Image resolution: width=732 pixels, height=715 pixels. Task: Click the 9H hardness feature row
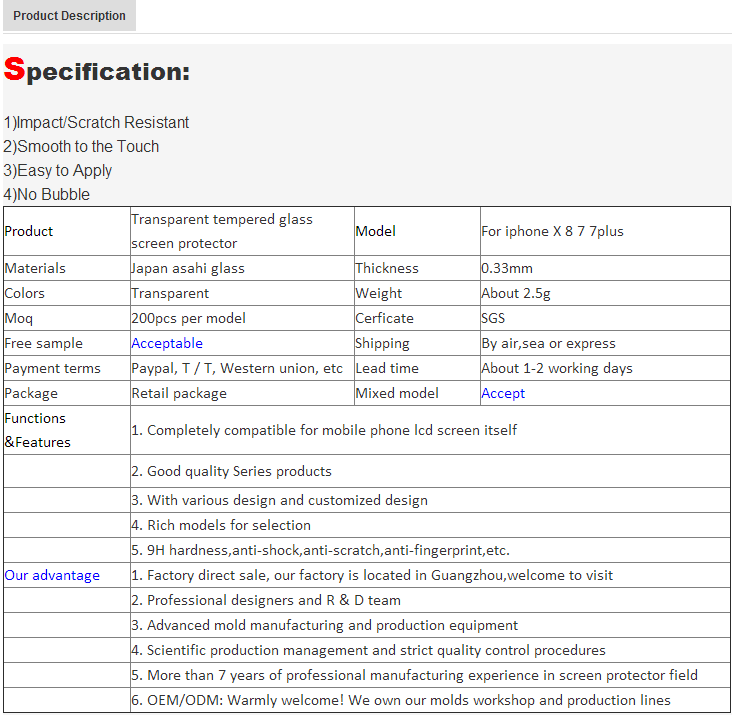[x=430, y=550]
